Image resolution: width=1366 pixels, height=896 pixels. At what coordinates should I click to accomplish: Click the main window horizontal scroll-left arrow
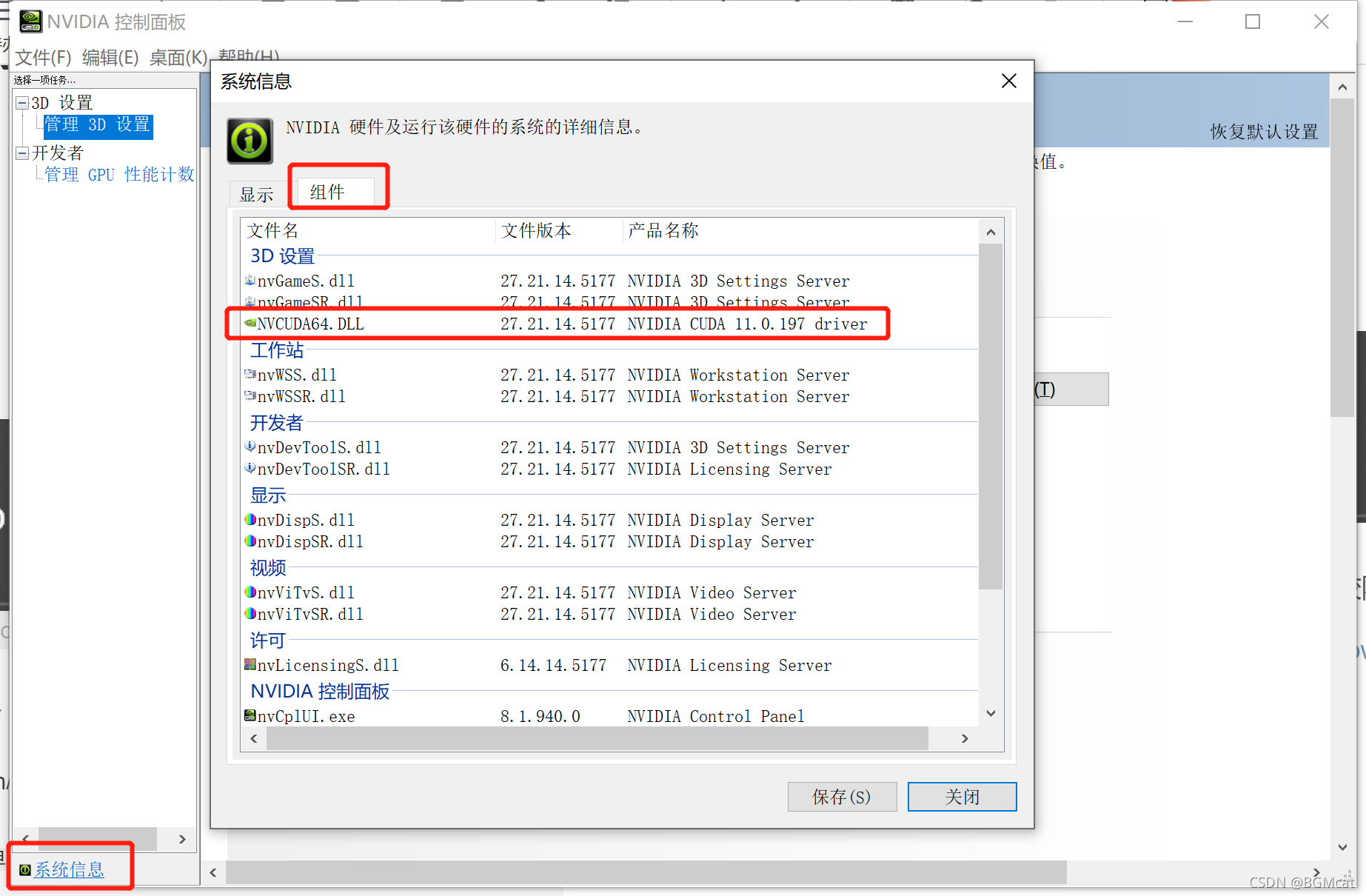coord(213,872)
